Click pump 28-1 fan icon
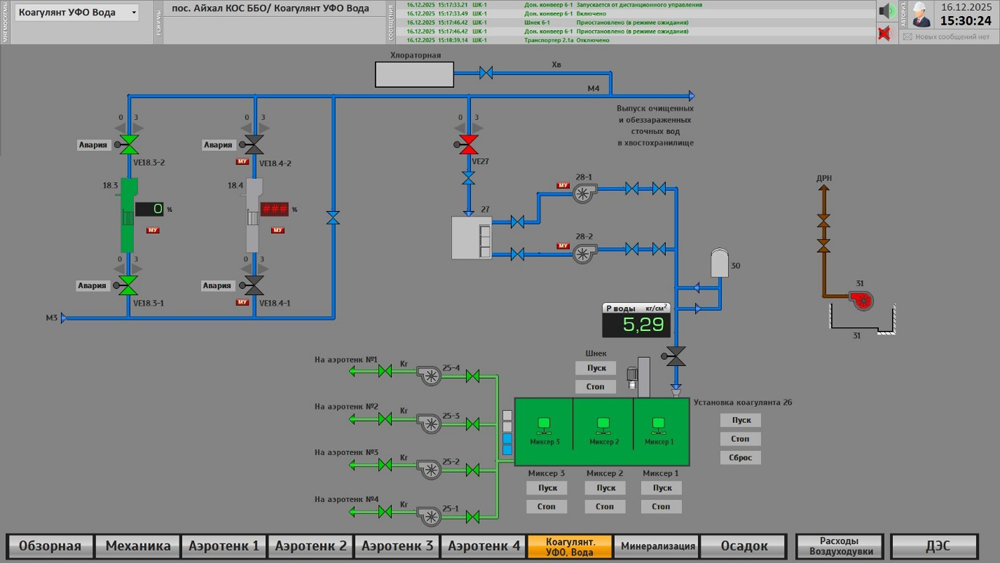Viewport: 1000px width, 563px height. point(584,192)
